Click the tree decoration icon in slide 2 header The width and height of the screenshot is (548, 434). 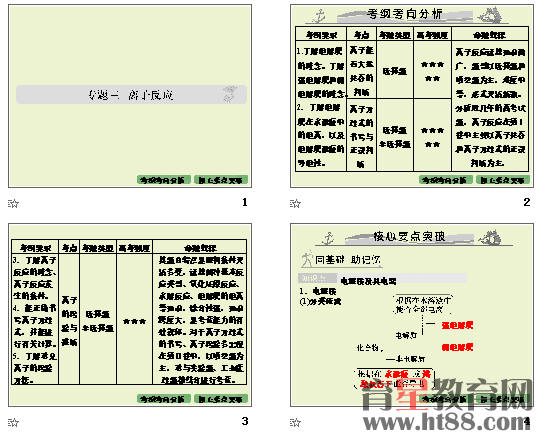click(x=490, y=15)
